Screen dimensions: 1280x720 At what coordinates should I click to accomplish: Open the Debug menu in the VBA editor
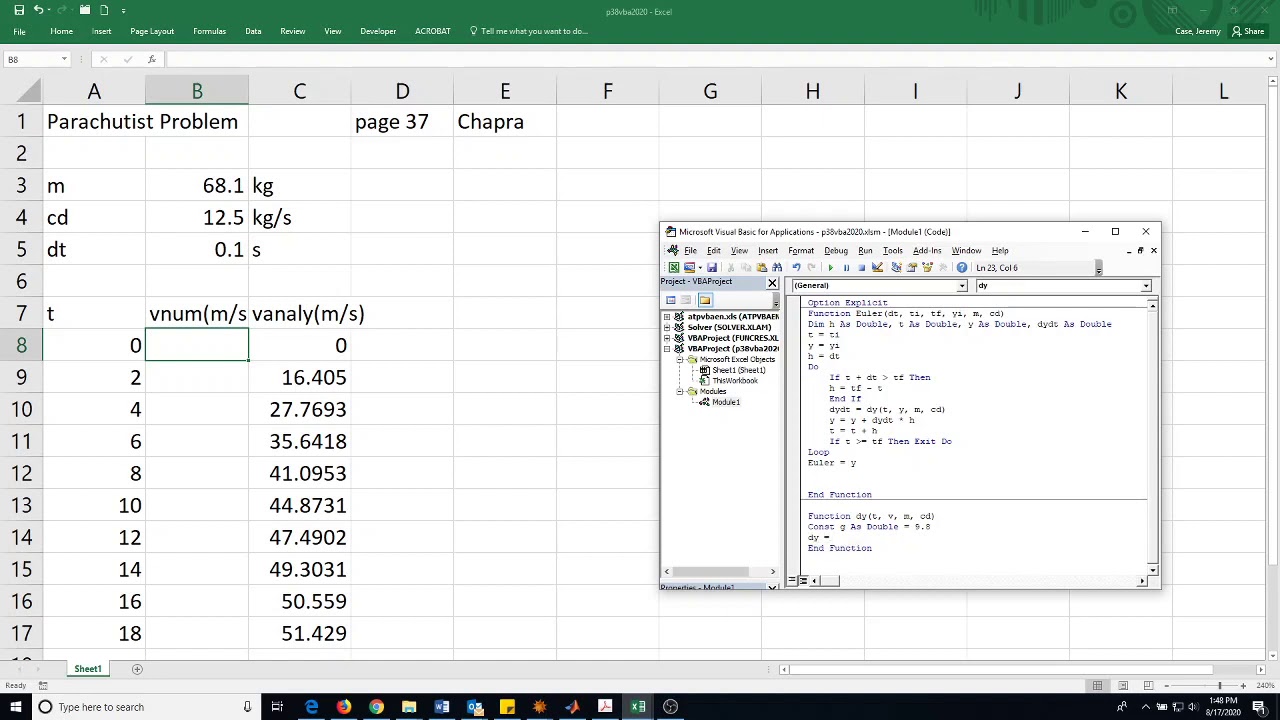point(836,251)
